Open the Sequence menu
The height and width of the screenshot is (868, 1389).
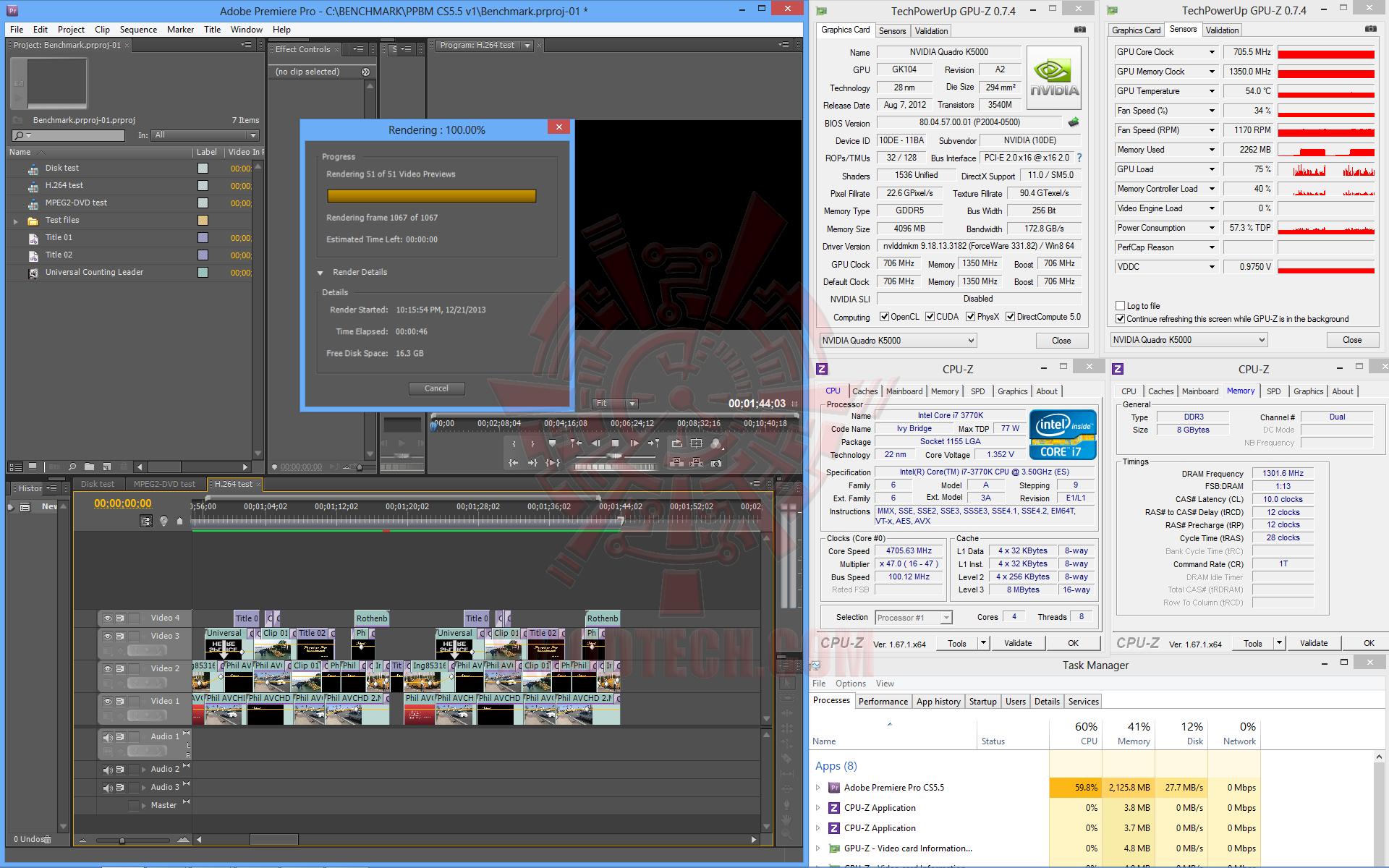[138, 30]
